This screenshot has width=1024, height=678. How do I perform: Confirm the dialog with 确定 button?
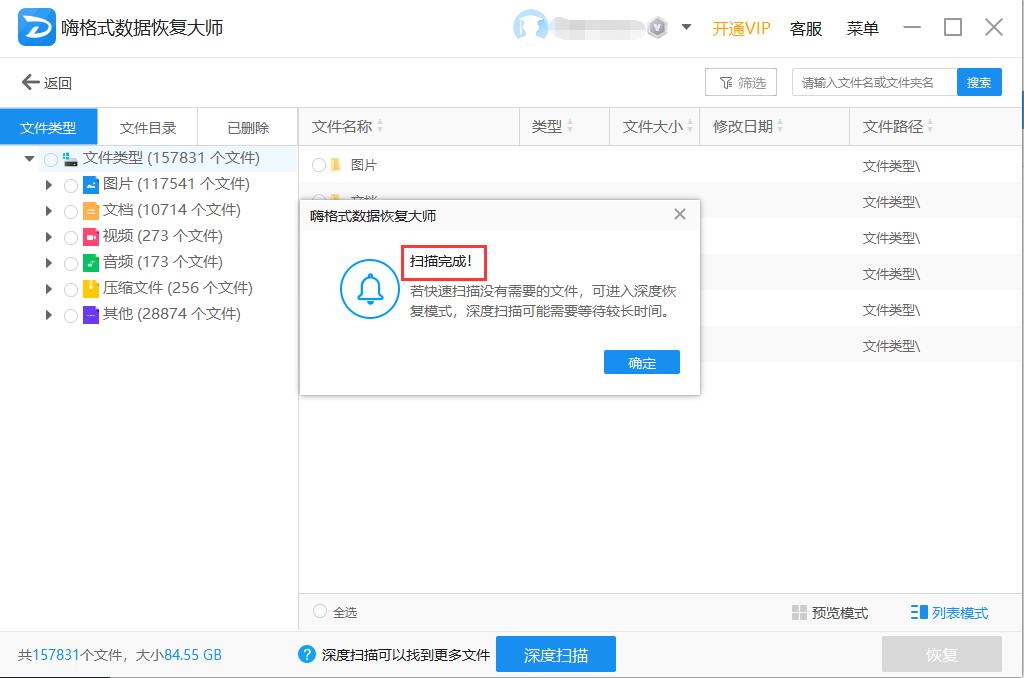(642, 363)
